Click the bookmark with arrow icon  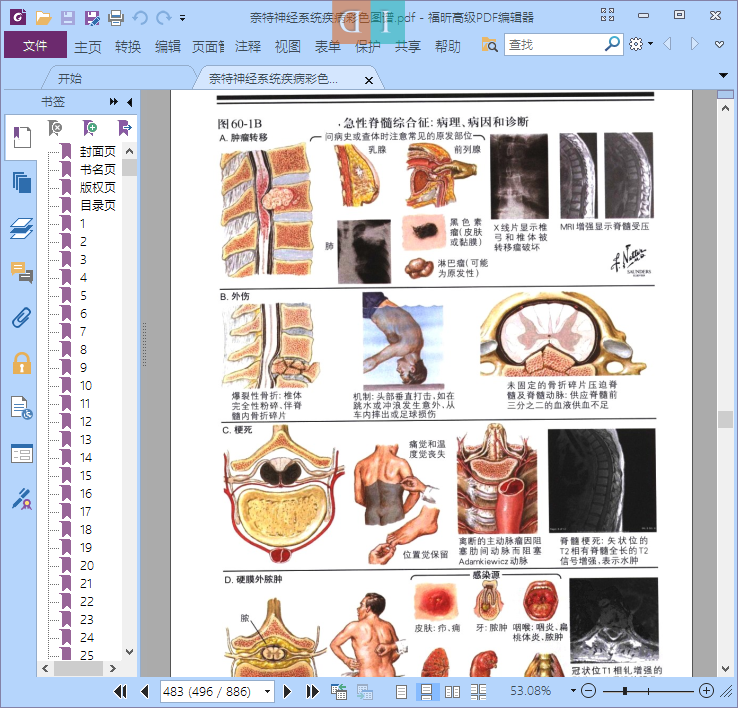tap(125, 128)
